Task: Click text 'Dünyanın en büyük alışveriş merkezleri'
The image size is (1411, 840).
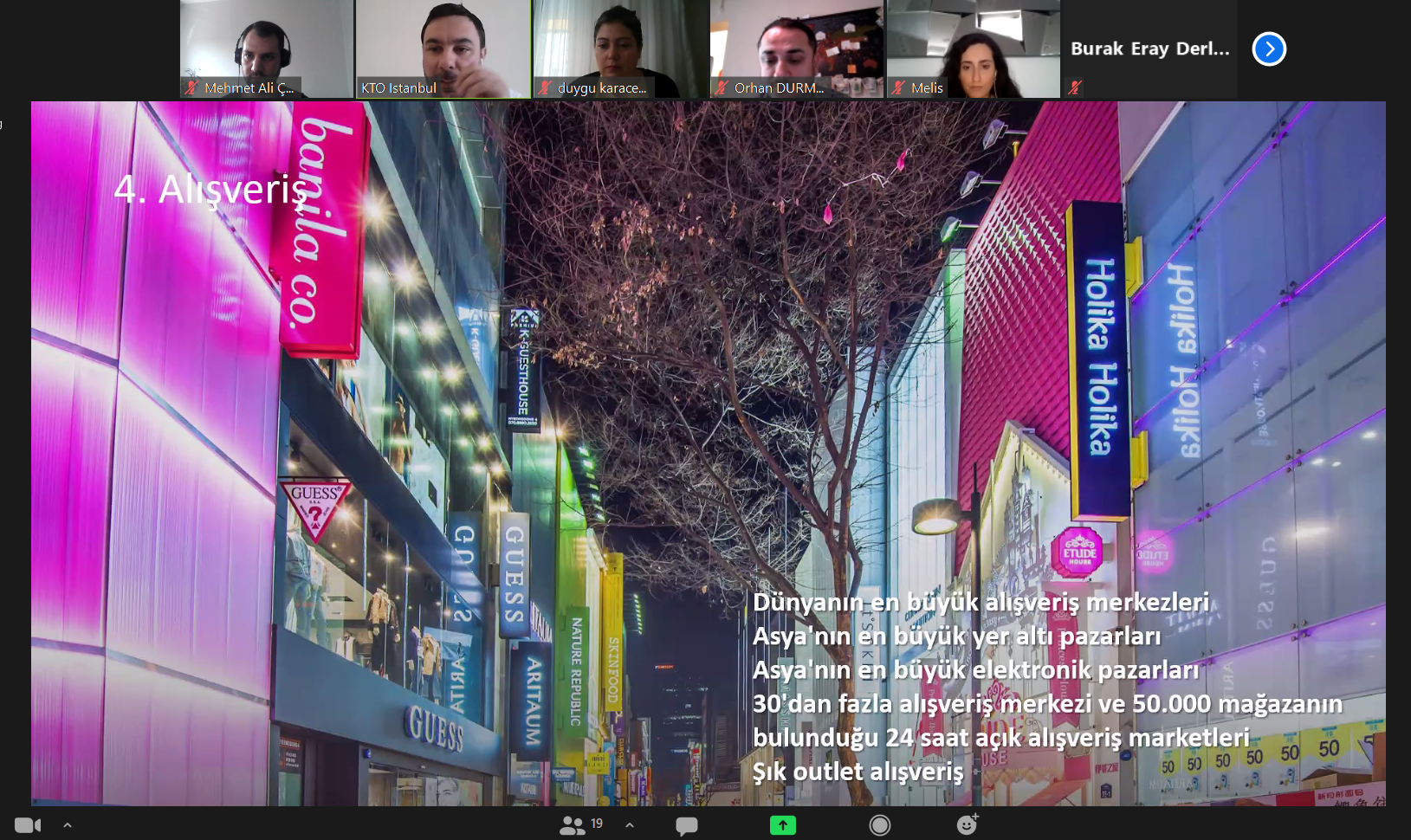Action: [981, 602]
